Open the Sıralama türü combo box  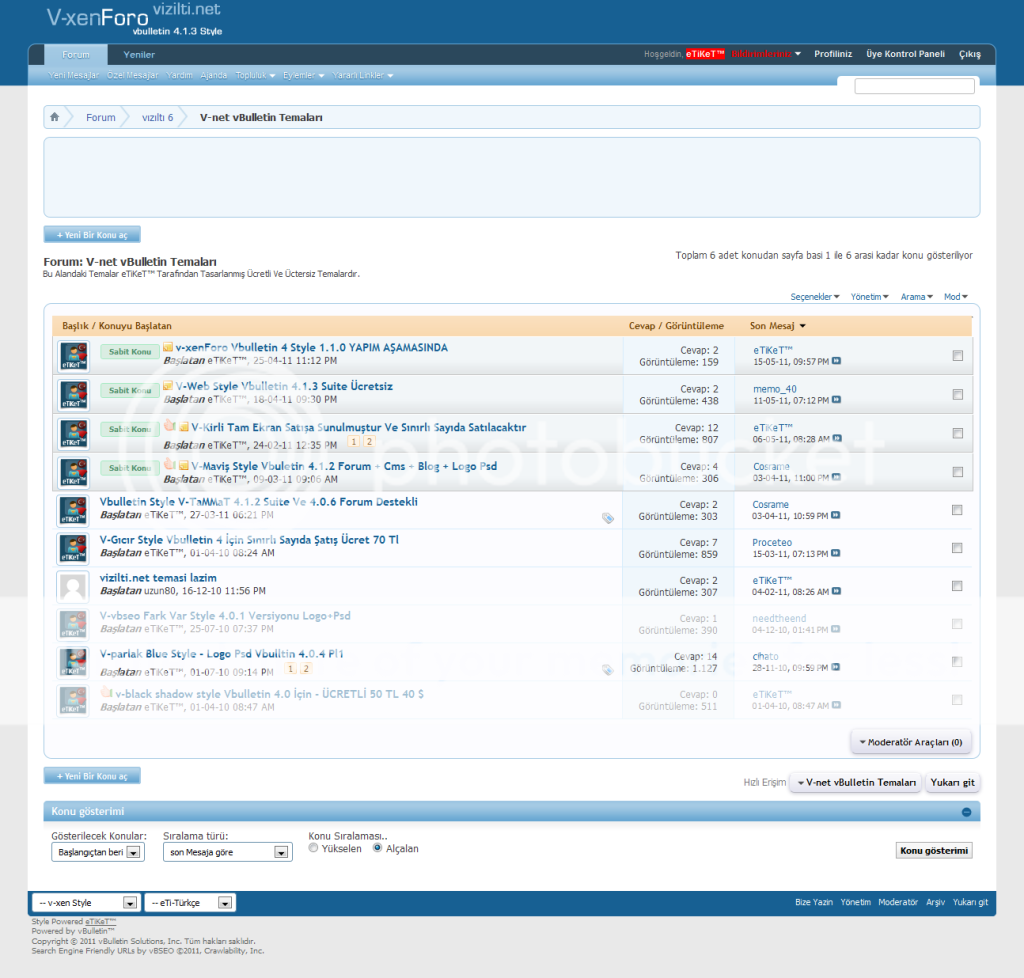(x=228, y=853)
